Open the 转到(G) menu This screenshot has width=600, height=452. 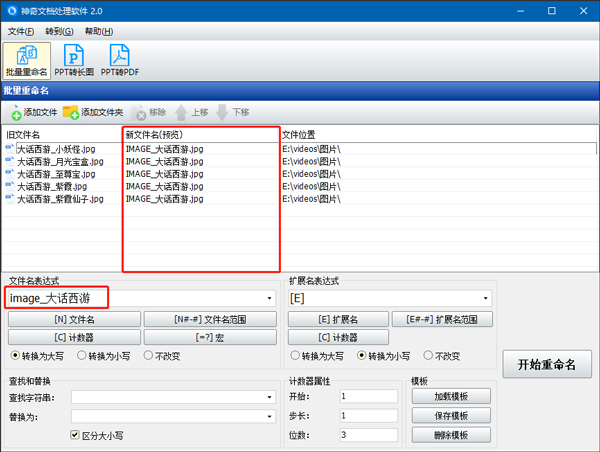pyautogui.click(x=59, y=31)
